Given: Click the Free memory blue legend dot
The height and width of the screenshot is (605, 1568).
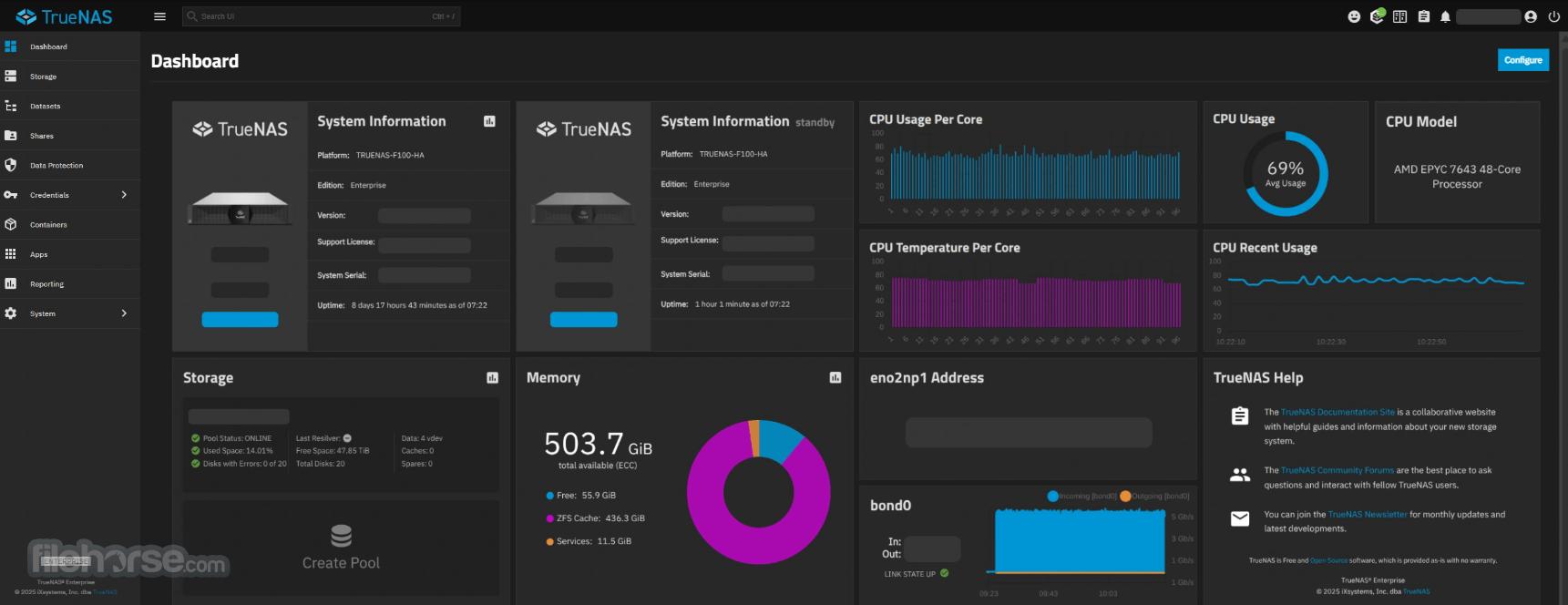Looking at the screenshot, I should pos(549,496).
